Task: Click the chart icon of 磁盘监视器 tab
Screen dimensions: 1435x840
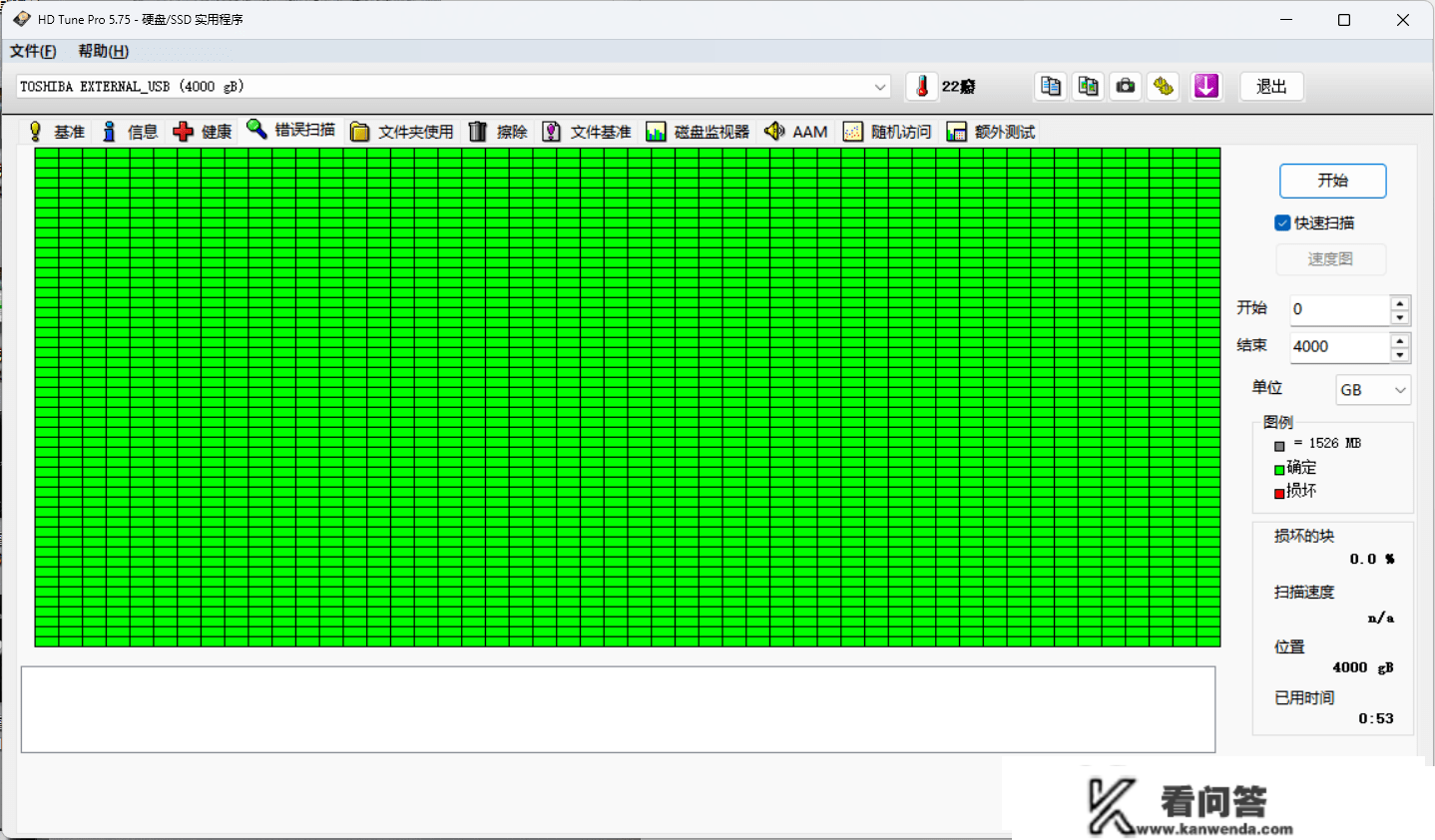Action: (656, 132)
